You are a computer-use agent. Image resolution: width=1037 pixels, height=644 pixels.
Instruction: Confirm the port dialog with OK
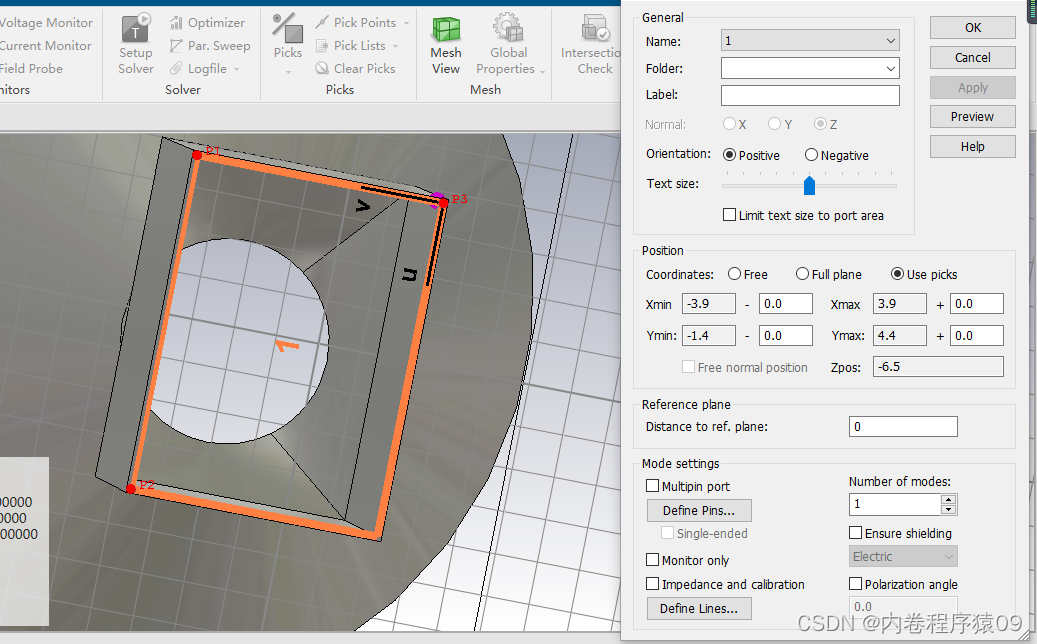pos(972,27)
